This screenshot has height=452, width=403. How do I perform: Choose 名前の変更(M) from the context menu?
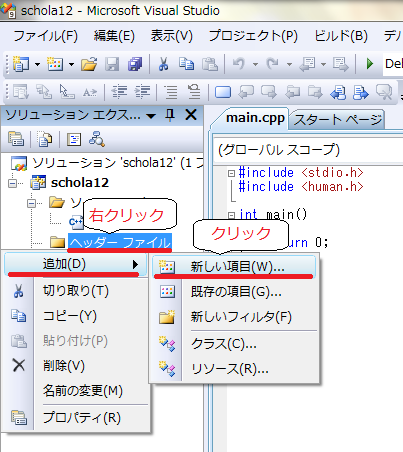(x=76, y=390)
